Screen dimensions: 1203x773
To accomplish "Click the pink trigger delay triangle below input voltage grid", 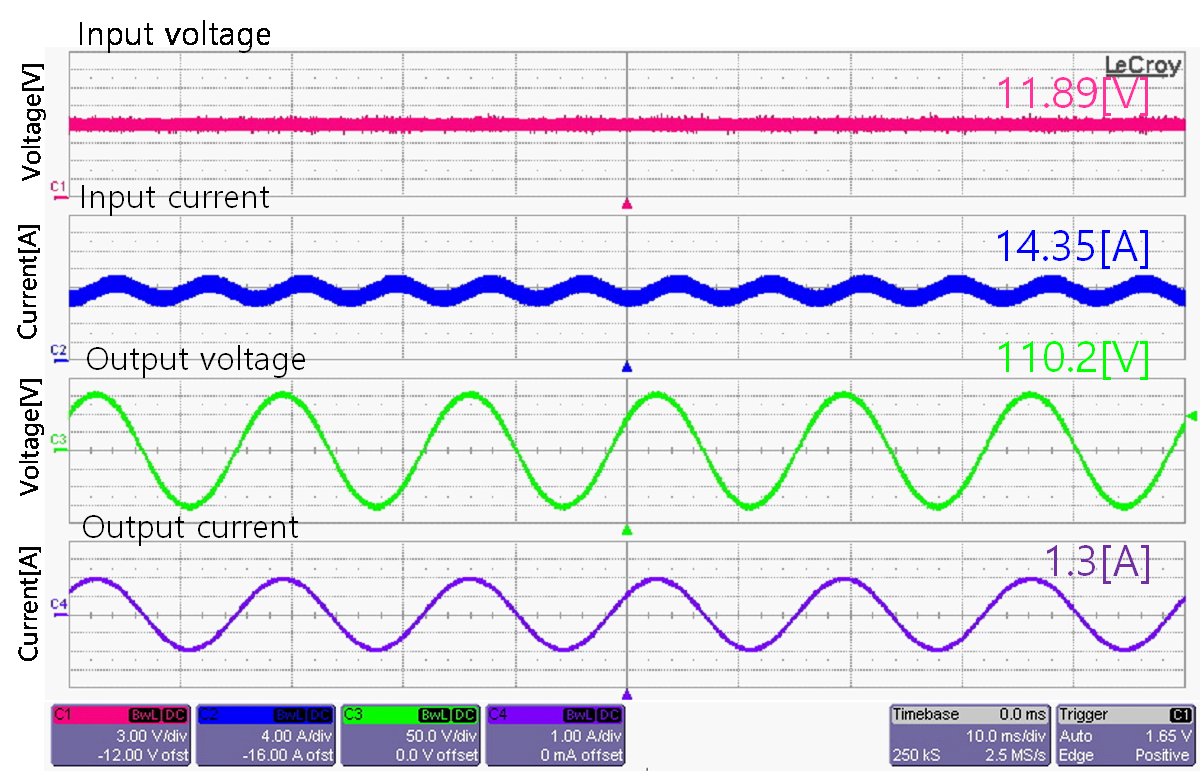I will [x=627, y=203].
